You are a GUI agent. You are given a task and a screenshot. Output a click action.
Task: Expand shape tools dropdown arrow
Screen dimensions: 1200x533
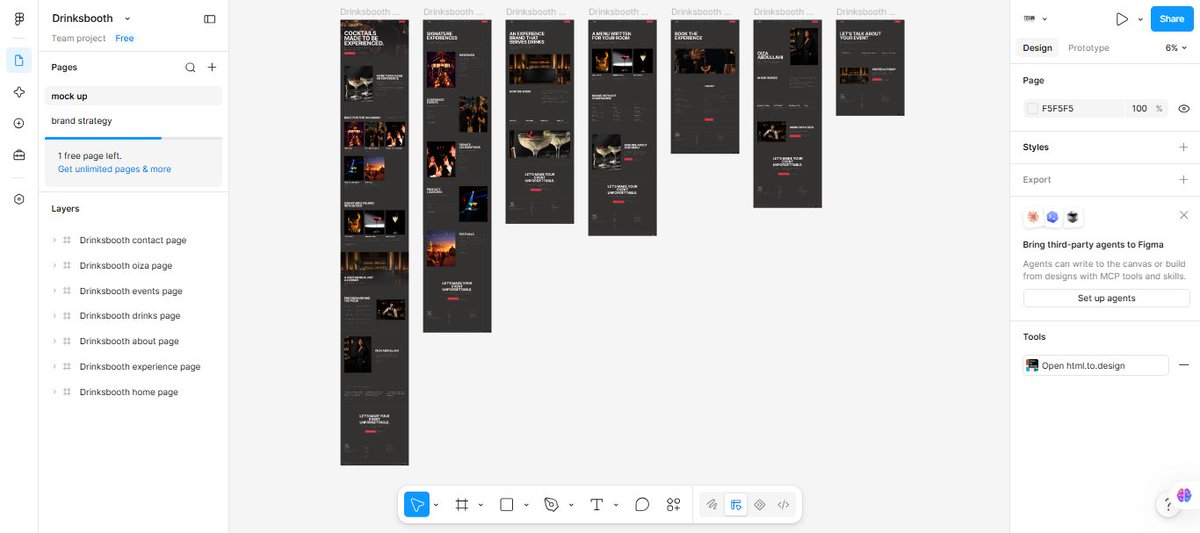pyautogui.click(x=526, y=505)
